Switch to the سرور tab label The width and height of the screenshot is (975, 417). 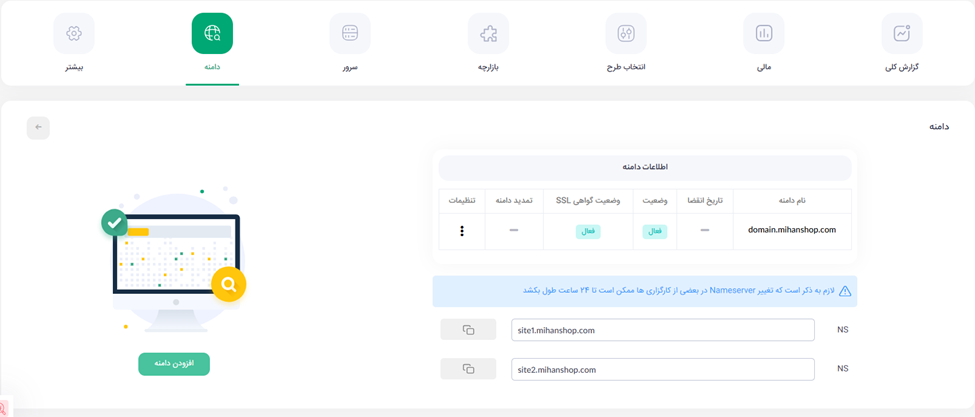(350, 67)
